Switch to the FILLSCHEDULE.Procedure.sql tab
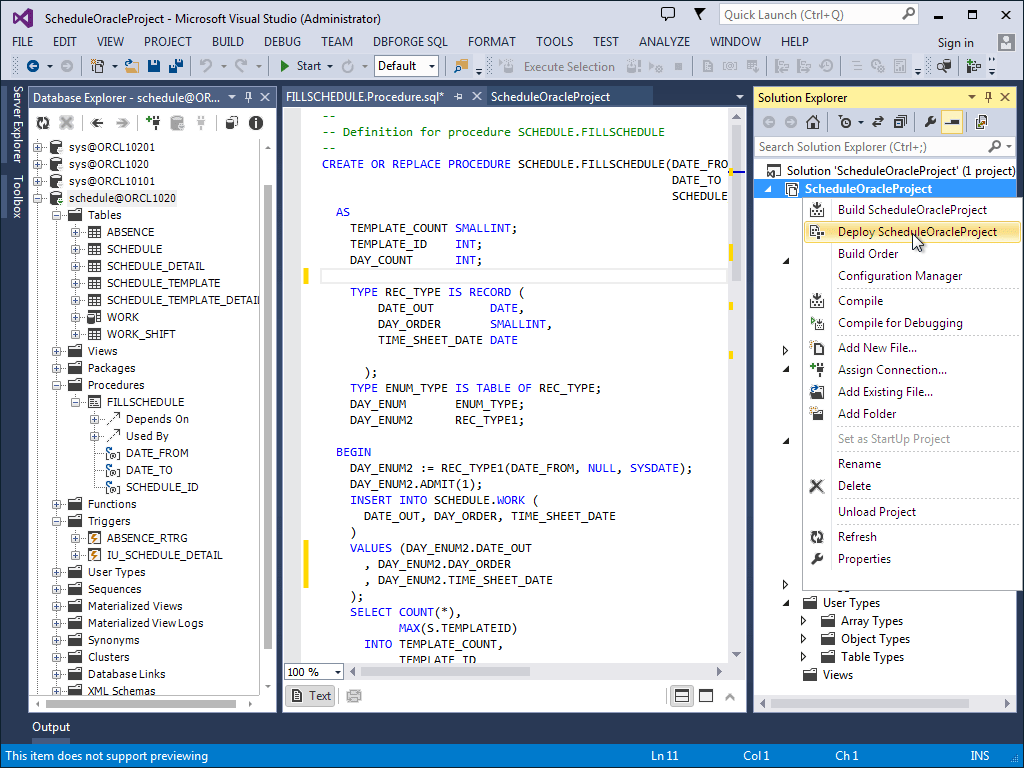 tap(363, 97)
